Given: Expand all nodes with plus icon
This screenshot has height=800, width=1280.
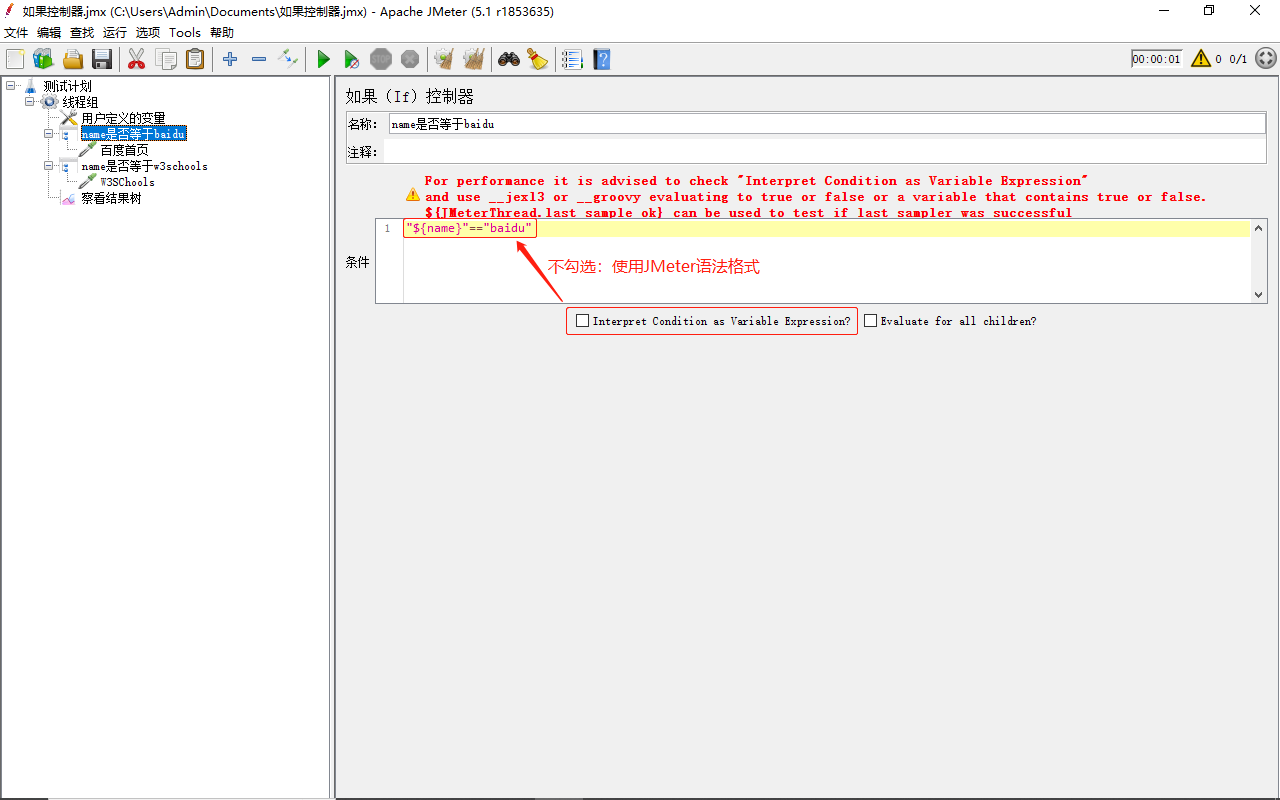Looking at the screenshot, I should (x=230, y=59).
